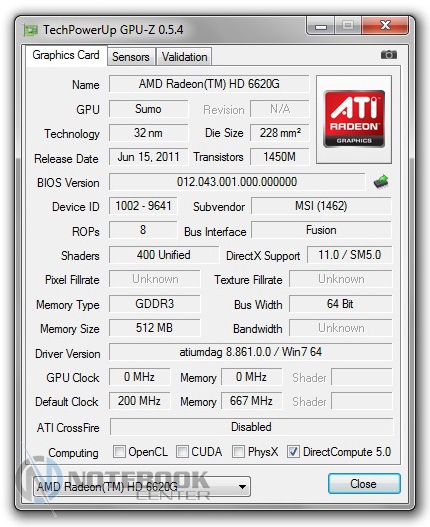Open the graphics card selector dropdown
The width and height of the screenshot is (430, 527).
point(142,486)
